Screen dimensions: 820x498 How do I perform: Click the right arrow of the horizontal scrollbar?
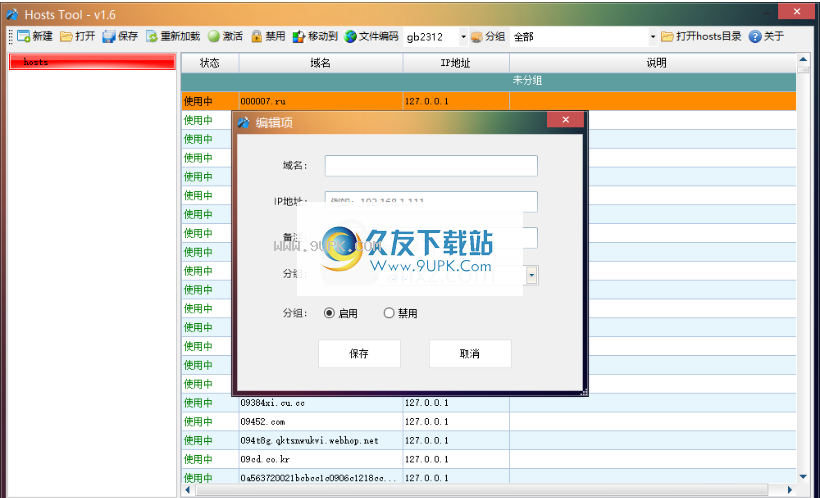click(x=790, y=490)
